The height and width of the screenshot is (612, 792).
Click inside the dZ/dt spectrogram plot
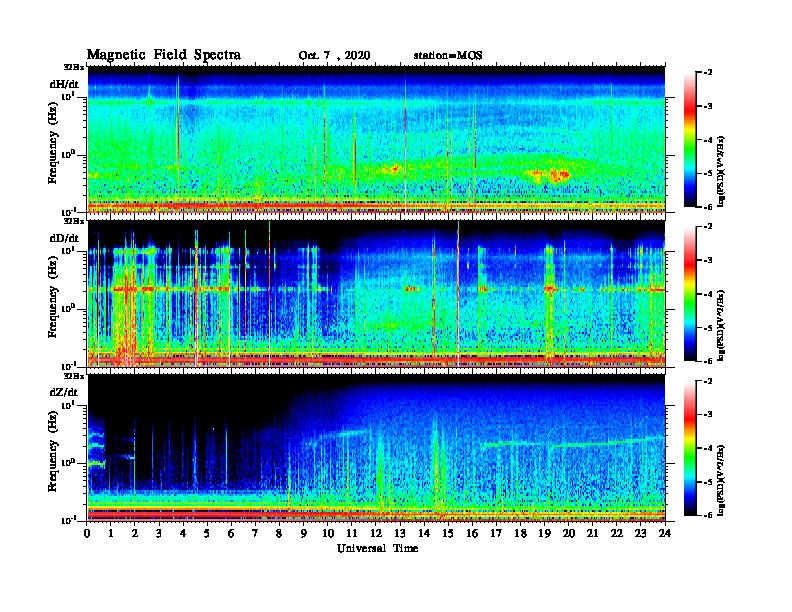[376, 448]
